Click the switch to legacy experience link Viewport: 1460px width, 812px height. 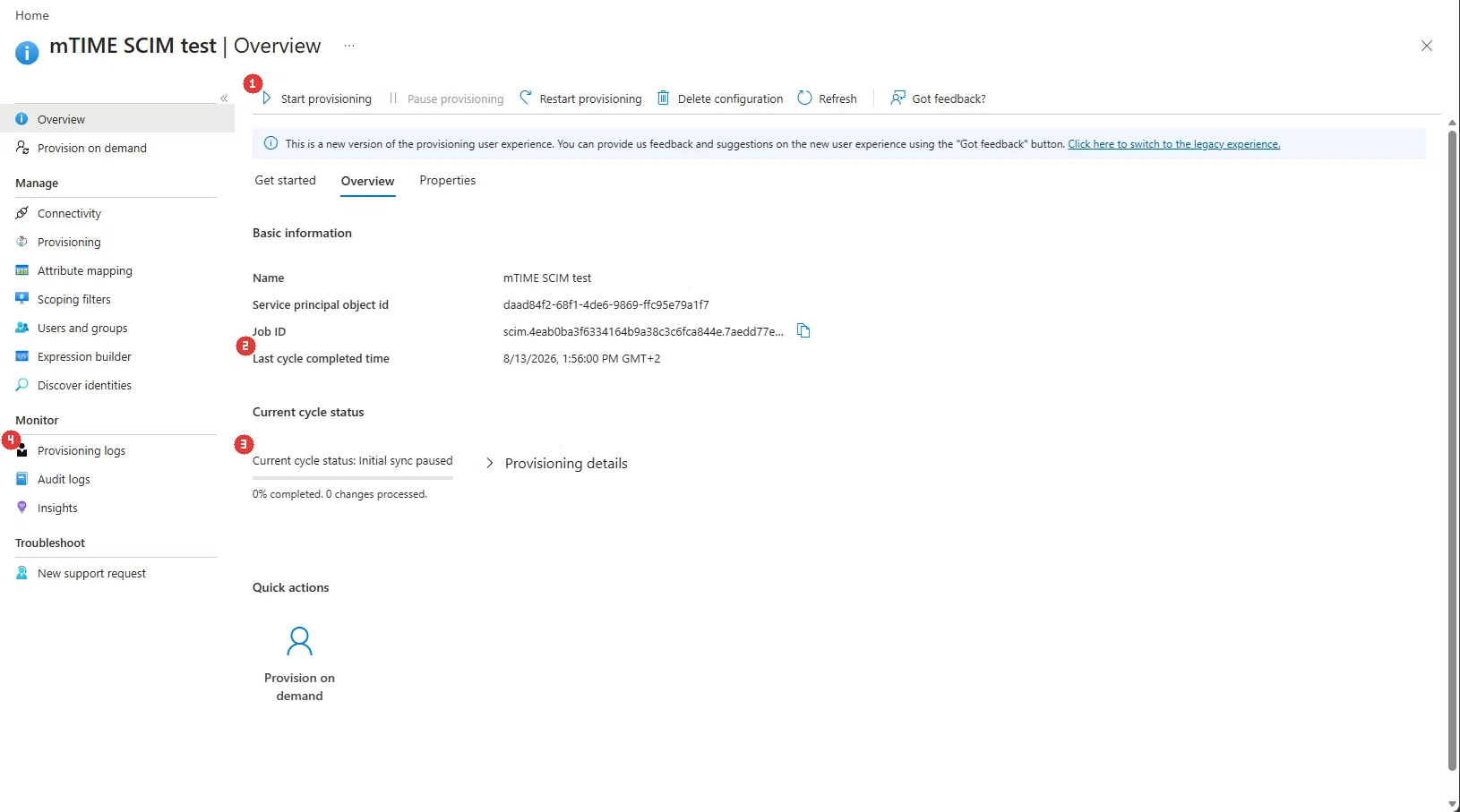click(x=1174, y=144)
